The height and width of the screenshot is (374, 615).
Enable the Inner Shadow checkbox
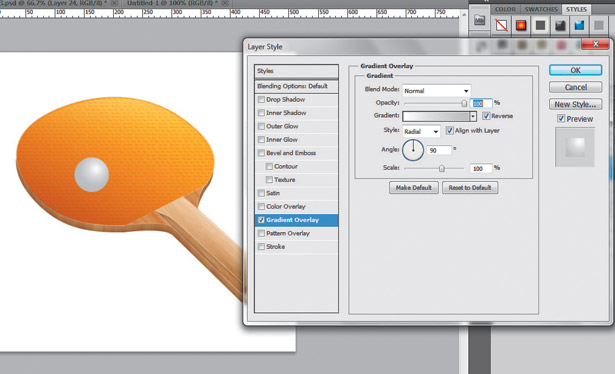(x=261, y=113)
